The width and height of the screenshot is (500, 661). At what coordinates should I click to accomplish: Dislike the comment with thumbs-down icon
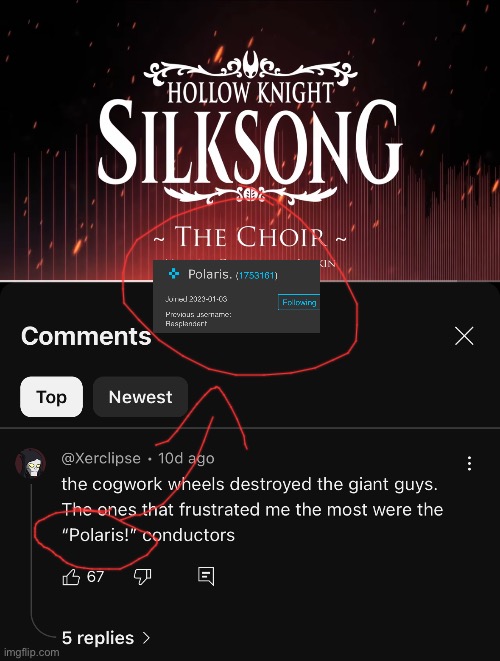pyautogui.click(x=142, y=576)
